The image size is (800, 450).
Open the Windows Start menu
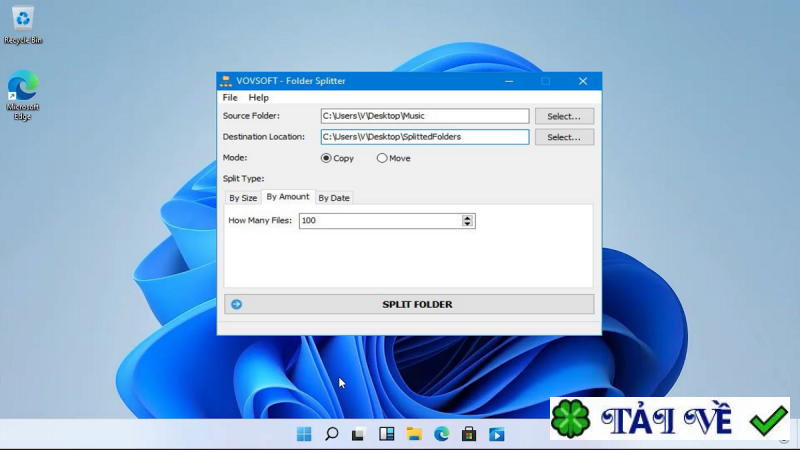click(304, 434)
